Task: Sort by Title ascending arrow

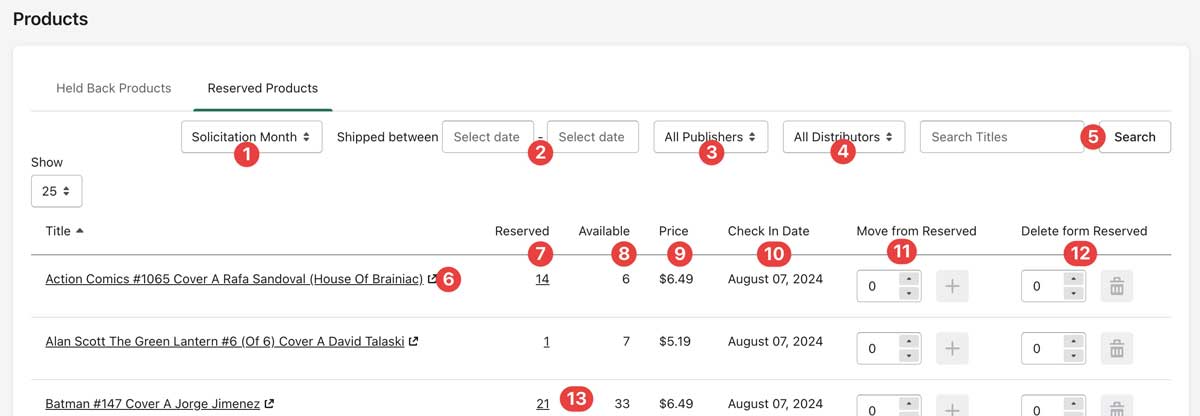Action: [x=80, y=231]
